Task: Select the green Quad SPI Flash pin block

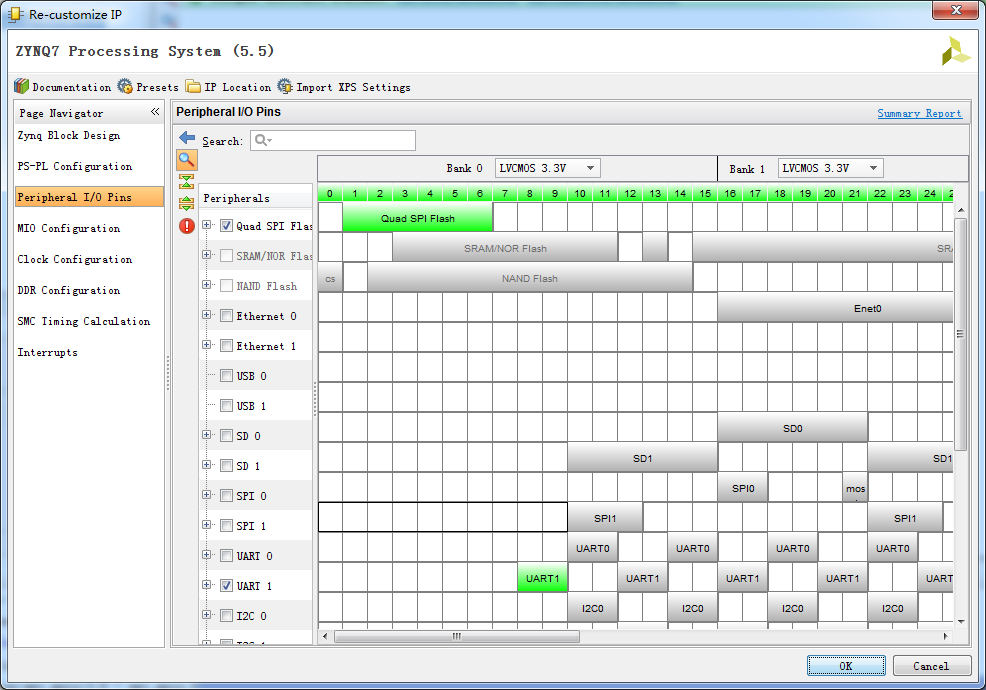Action: [x=418, y=218]
